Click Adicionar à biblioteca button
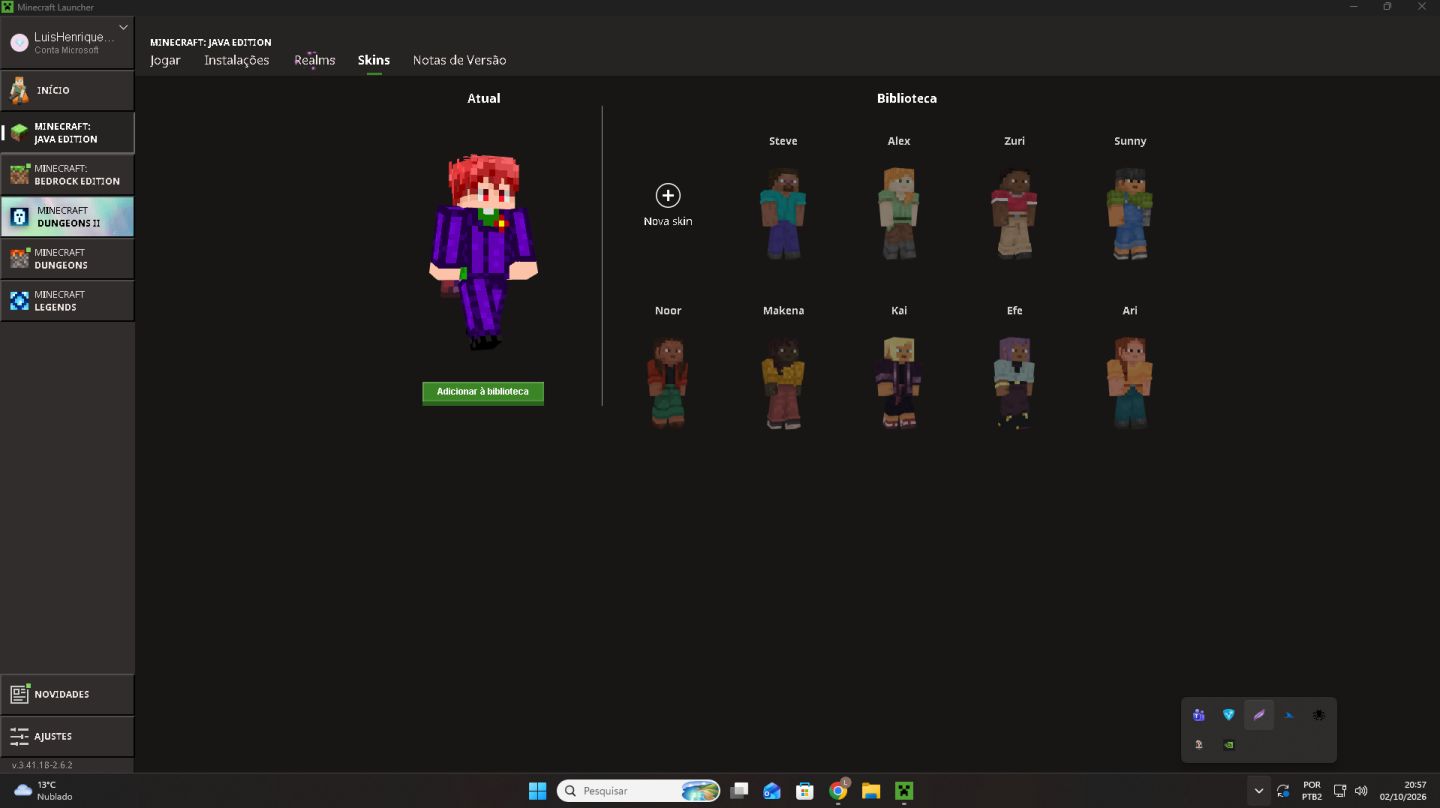Screen dimensions: 1440x808 pos(483,392)
